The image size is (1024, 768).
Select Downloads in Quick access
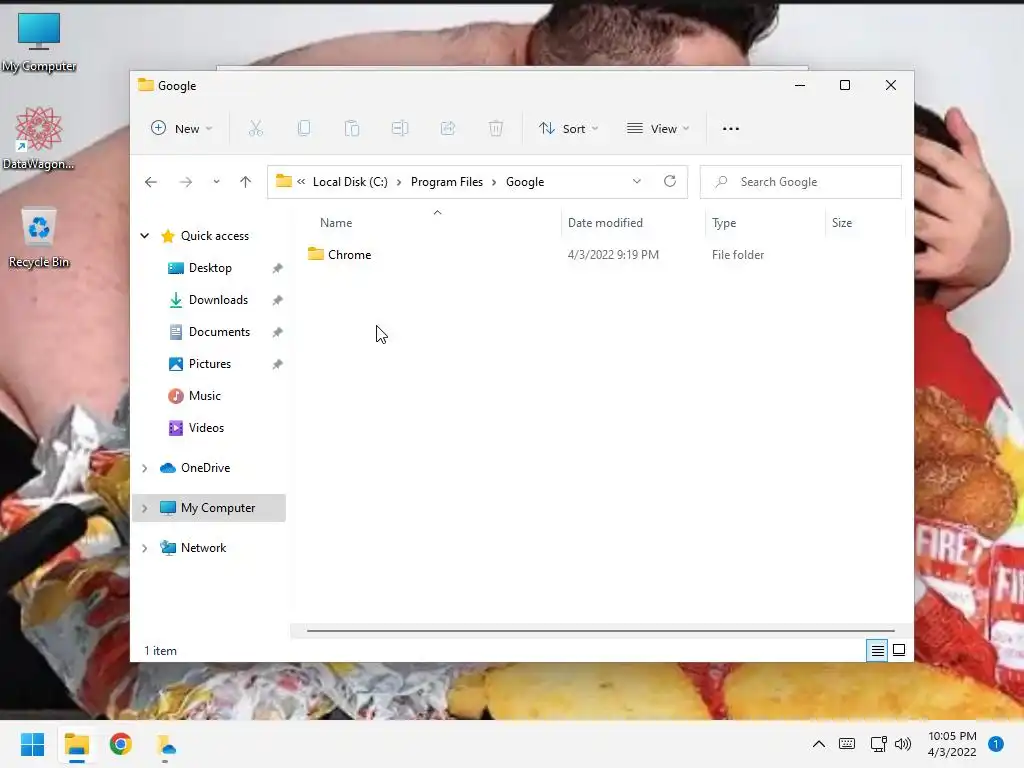(217, 300)
